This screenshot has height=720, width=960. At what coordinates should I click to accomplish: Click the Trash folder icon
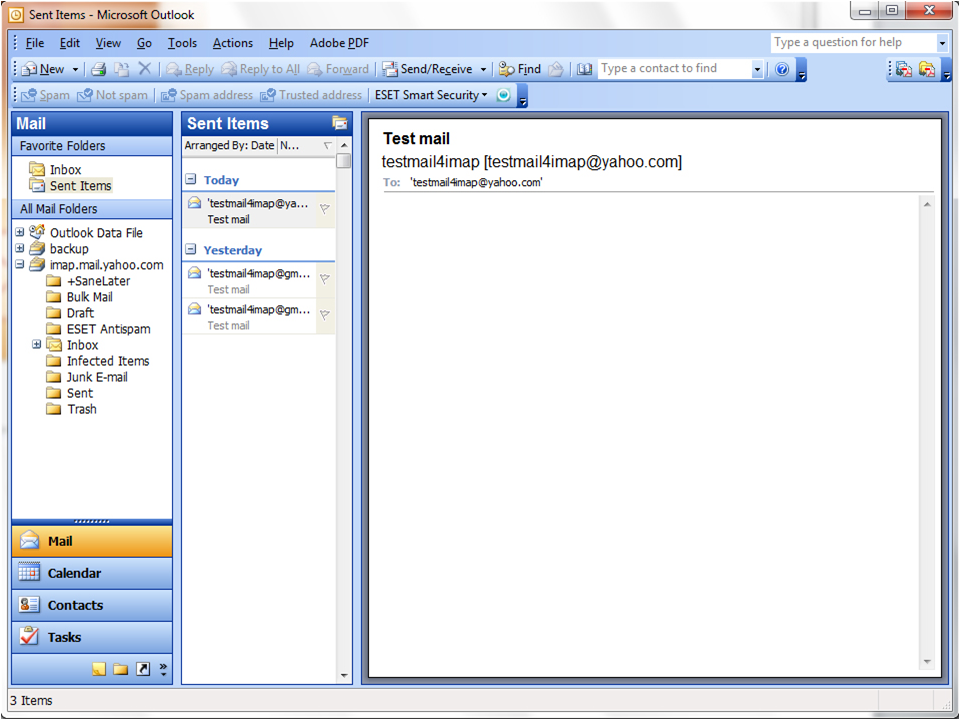coord(54,409)
